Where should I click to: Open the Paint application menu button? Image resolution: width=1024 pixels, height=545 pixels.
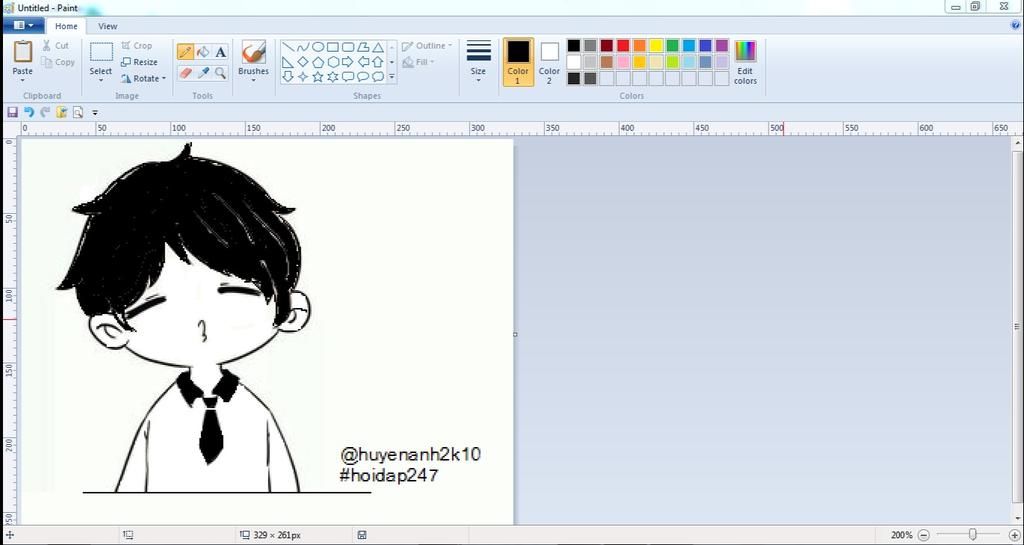point(24,26)
